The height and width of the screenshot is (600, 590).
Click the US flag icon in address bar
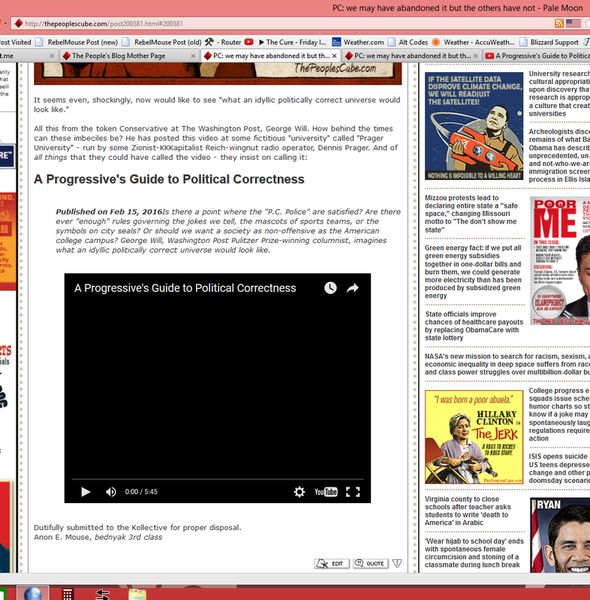tap(573, 23)
